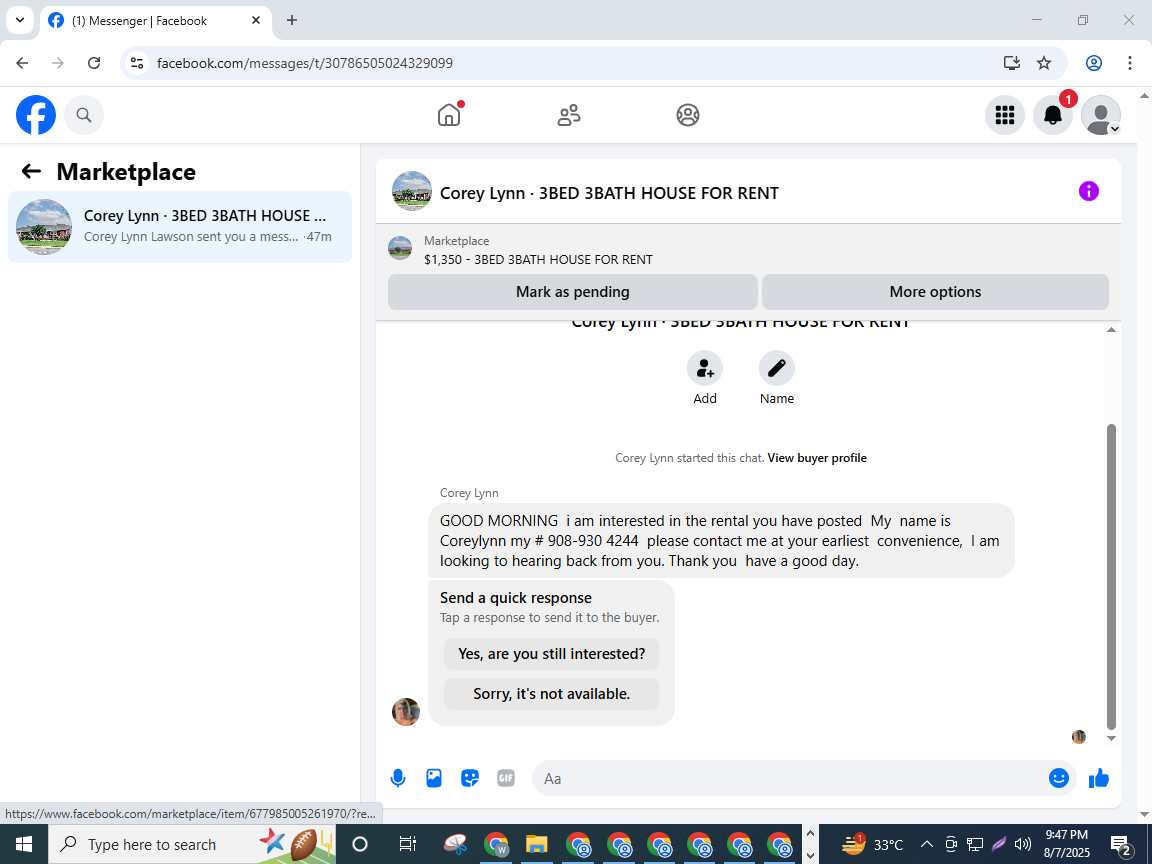
Task: Click the Add people icon
Action: tap(705, 368)
